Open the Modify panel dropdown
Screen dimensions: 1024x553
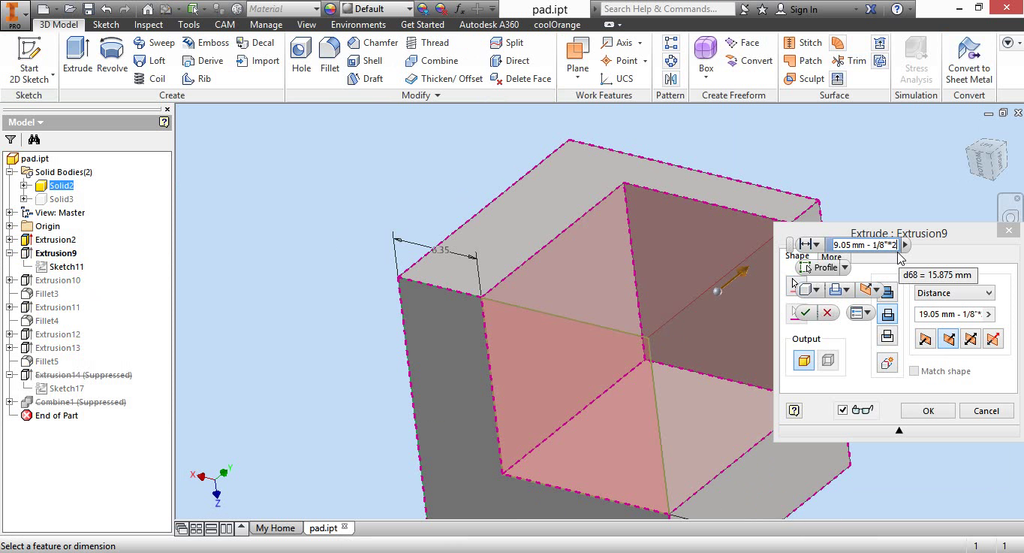[421, 95]
